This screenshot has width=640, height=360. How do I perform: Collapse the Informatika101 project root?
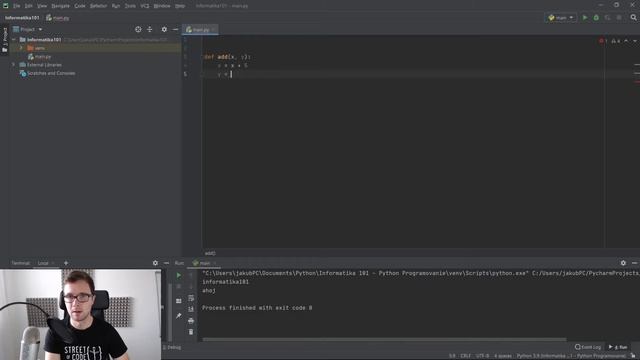click(14, 40)
